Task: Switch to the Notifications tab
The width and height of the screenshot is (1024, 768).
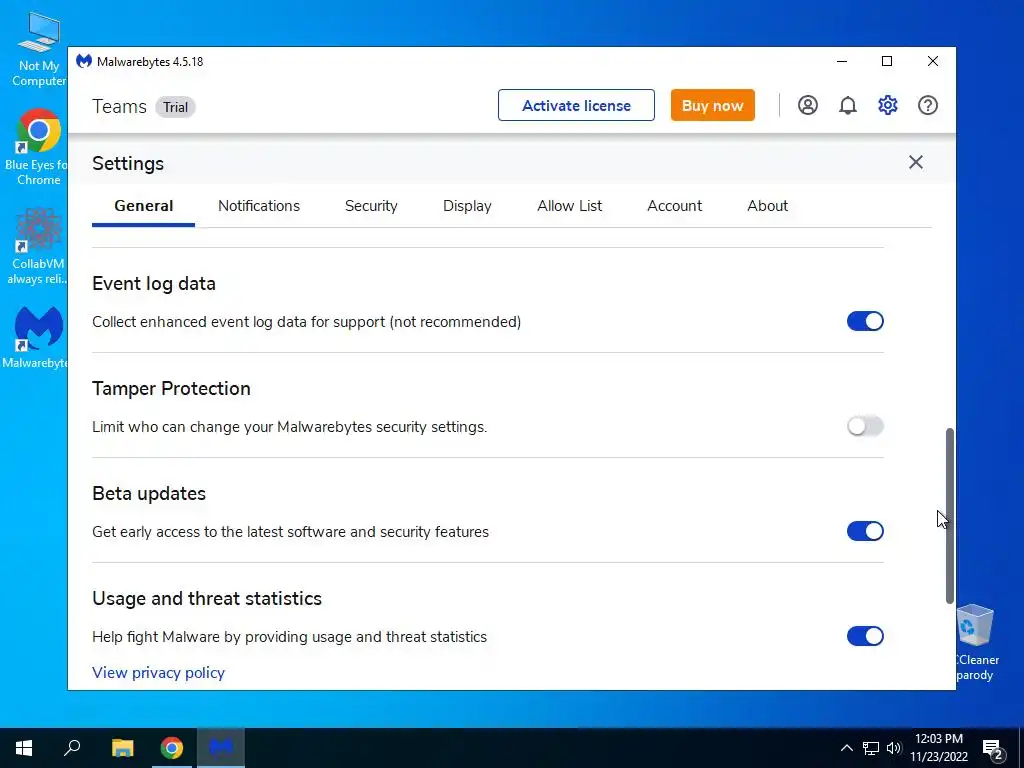Action: (259, 206)
